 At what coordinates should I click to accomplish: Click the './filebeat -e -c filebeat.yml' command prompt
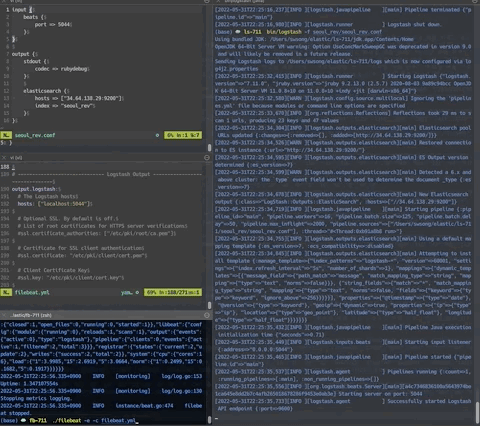tap(95, 421)
